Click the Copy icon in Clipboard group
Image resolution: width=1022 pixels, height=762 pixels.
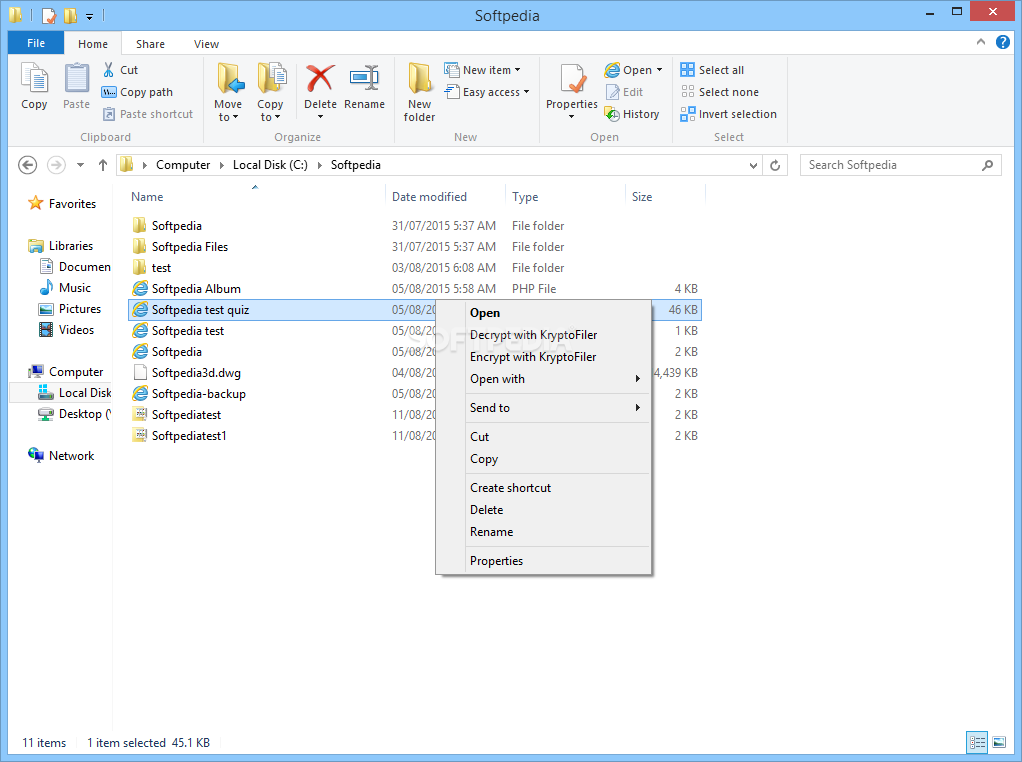(x=34, y=86)
